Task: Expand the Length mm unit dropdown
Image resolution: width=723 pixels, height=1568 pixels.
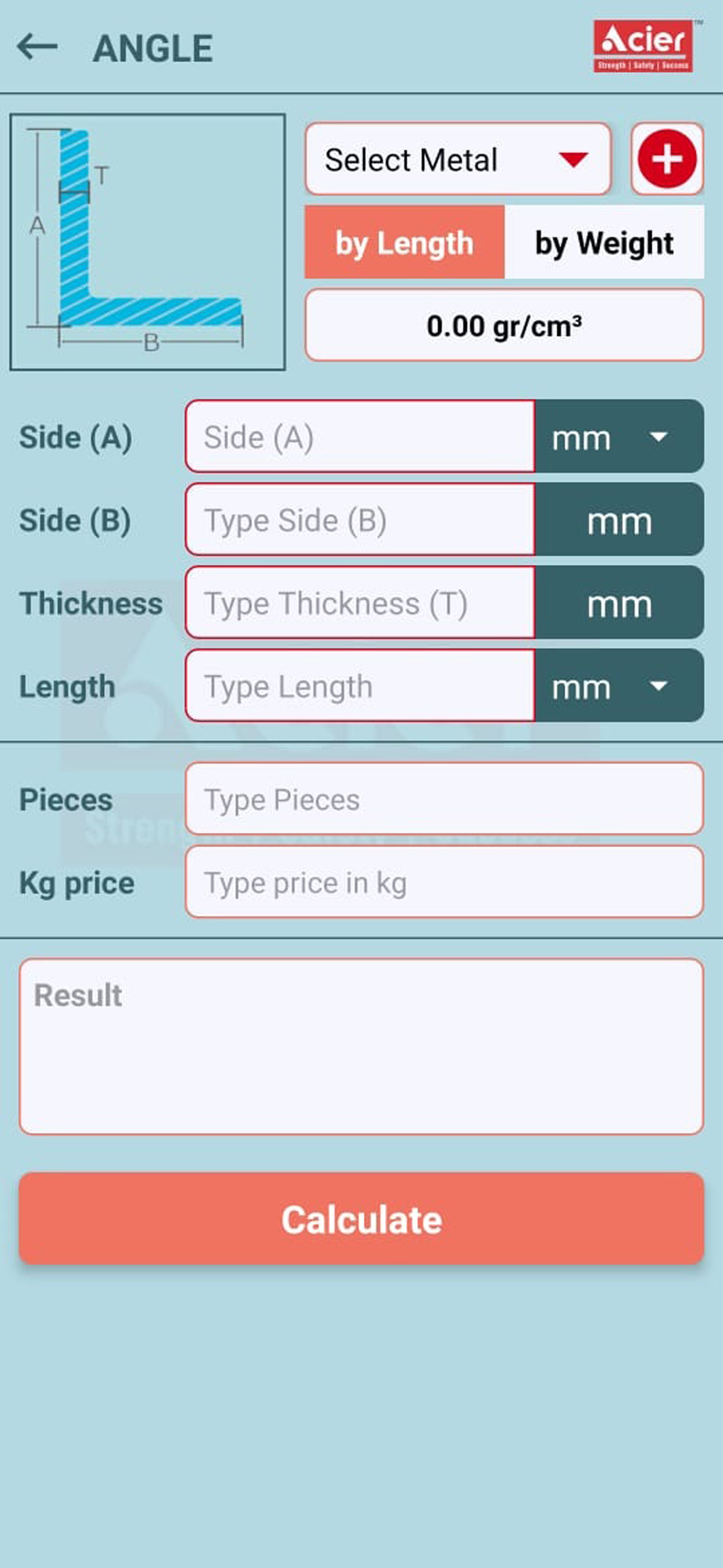Action: click(x=619, y=685)
